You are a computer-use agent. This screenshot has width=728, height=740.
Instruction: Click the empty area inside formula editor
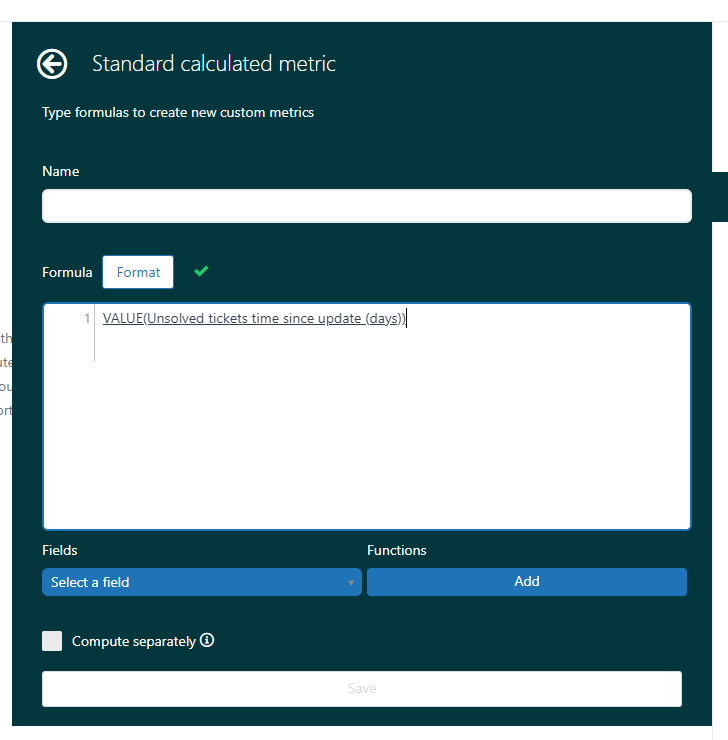pyautogui.click(x=390, y=440)
